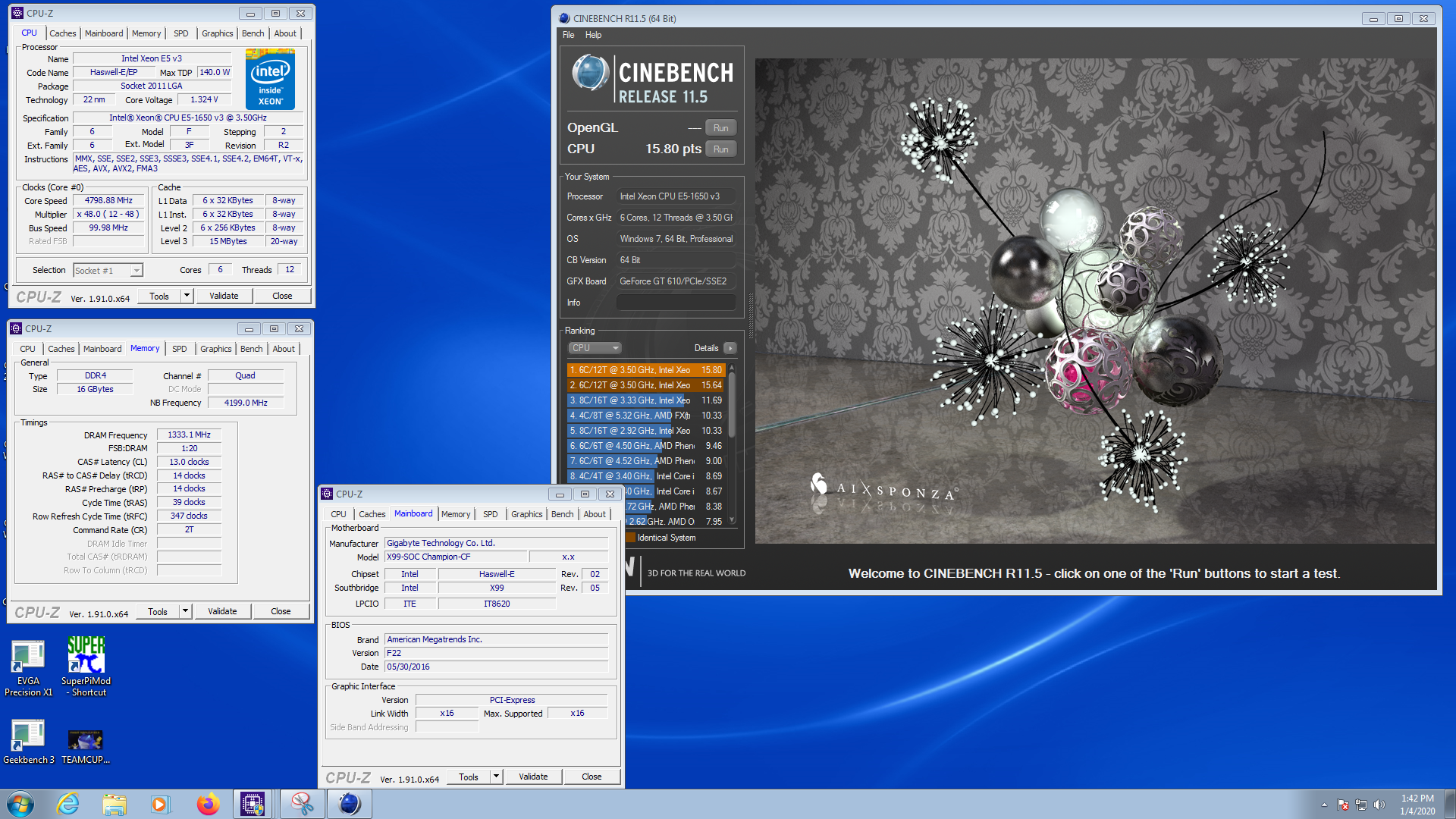Select ranking entry 1 with 15.80 score
The width and height of the screenshot is (1456, 819).
(646, 370)
